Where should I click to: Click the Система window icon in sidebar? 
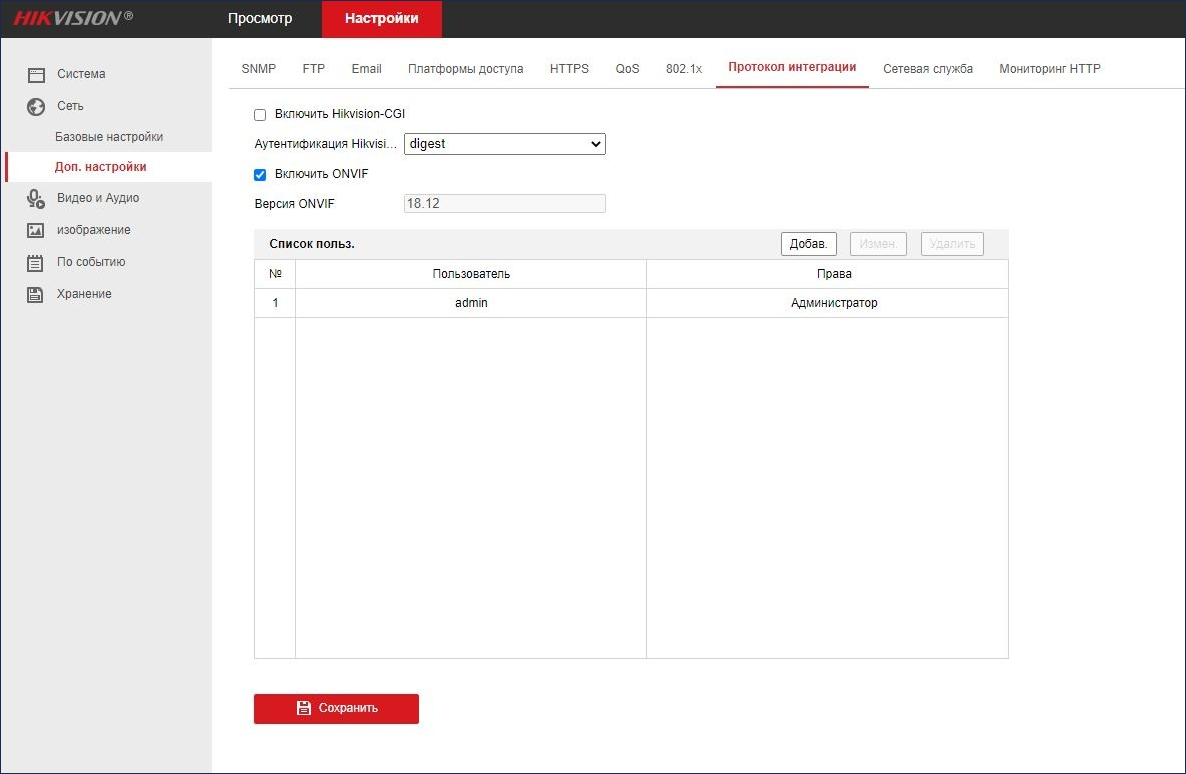click(x=36, y=74)
